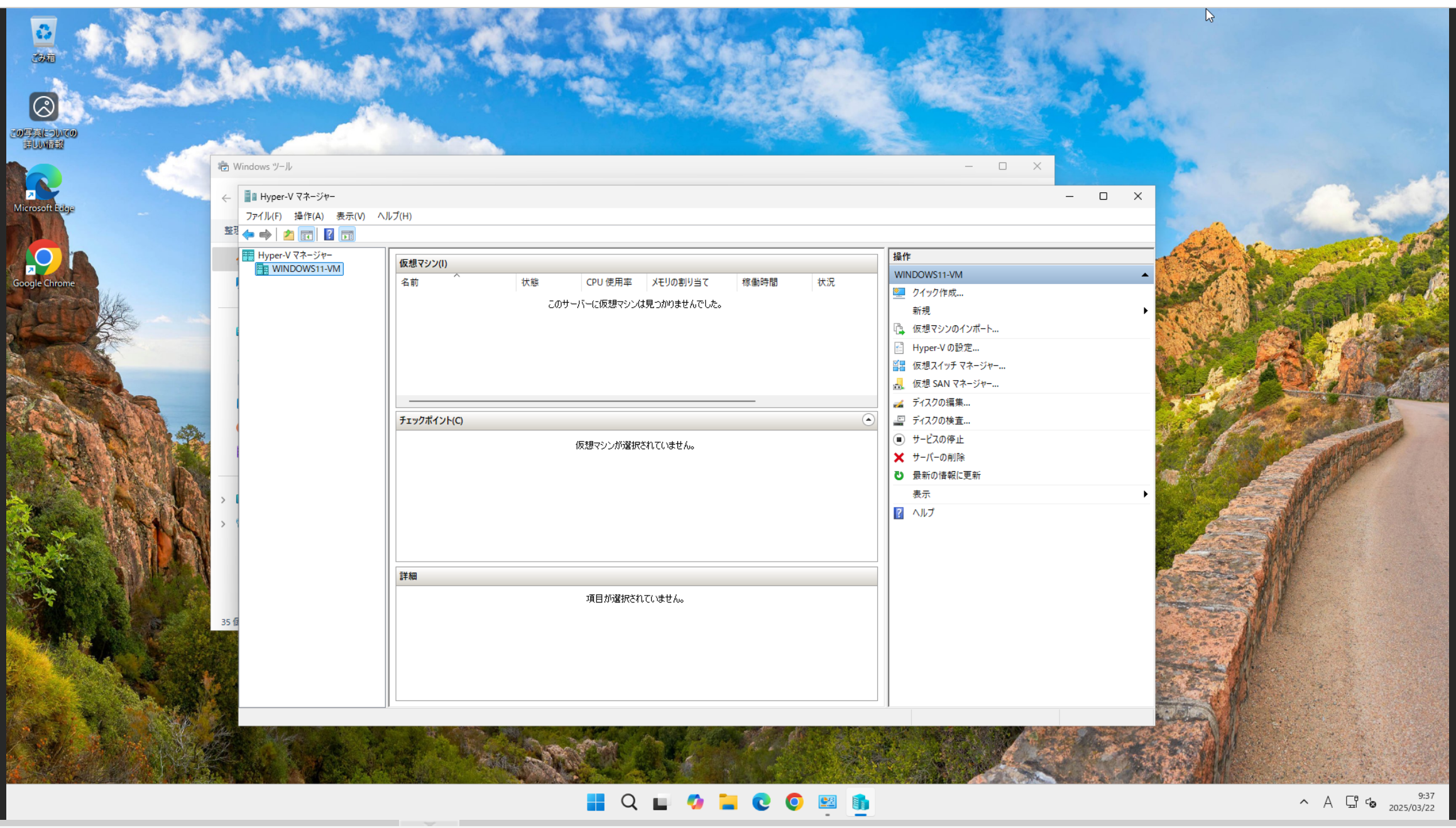The width and height of the screenshot is (1456, 828).
Task: Click Hyper-V の設定 action link
Action: click(945, 347)
